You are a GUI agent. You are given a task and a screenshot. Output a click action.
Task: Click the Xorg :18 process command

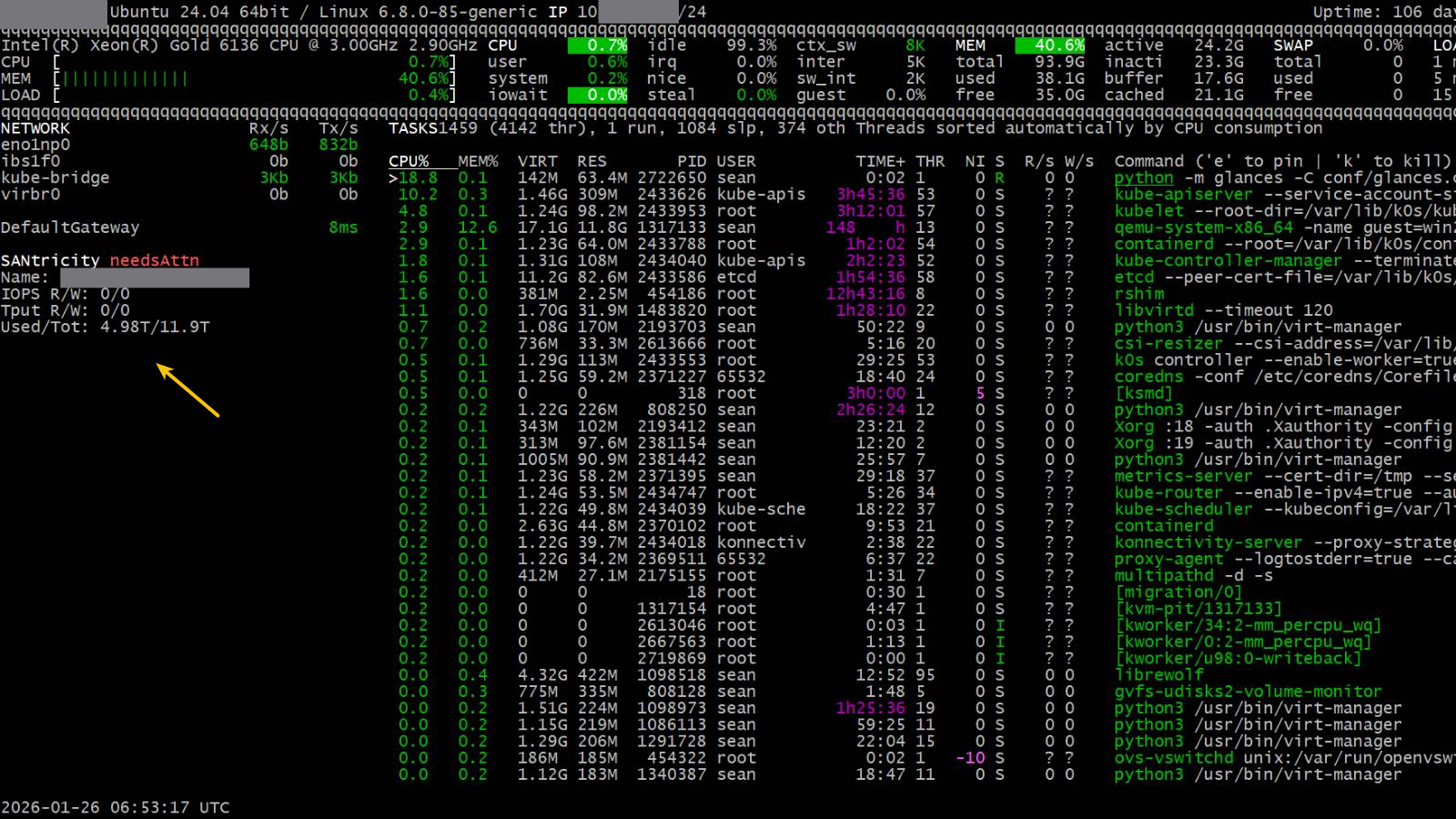pyautogui.click(x=1283, y=426)
